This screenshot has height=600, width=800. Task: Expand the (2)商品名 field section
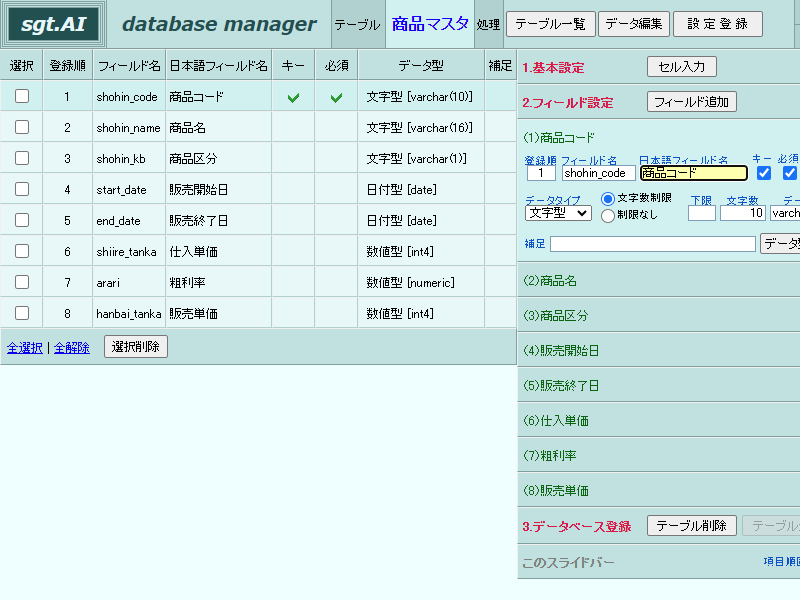coord(659,281)
